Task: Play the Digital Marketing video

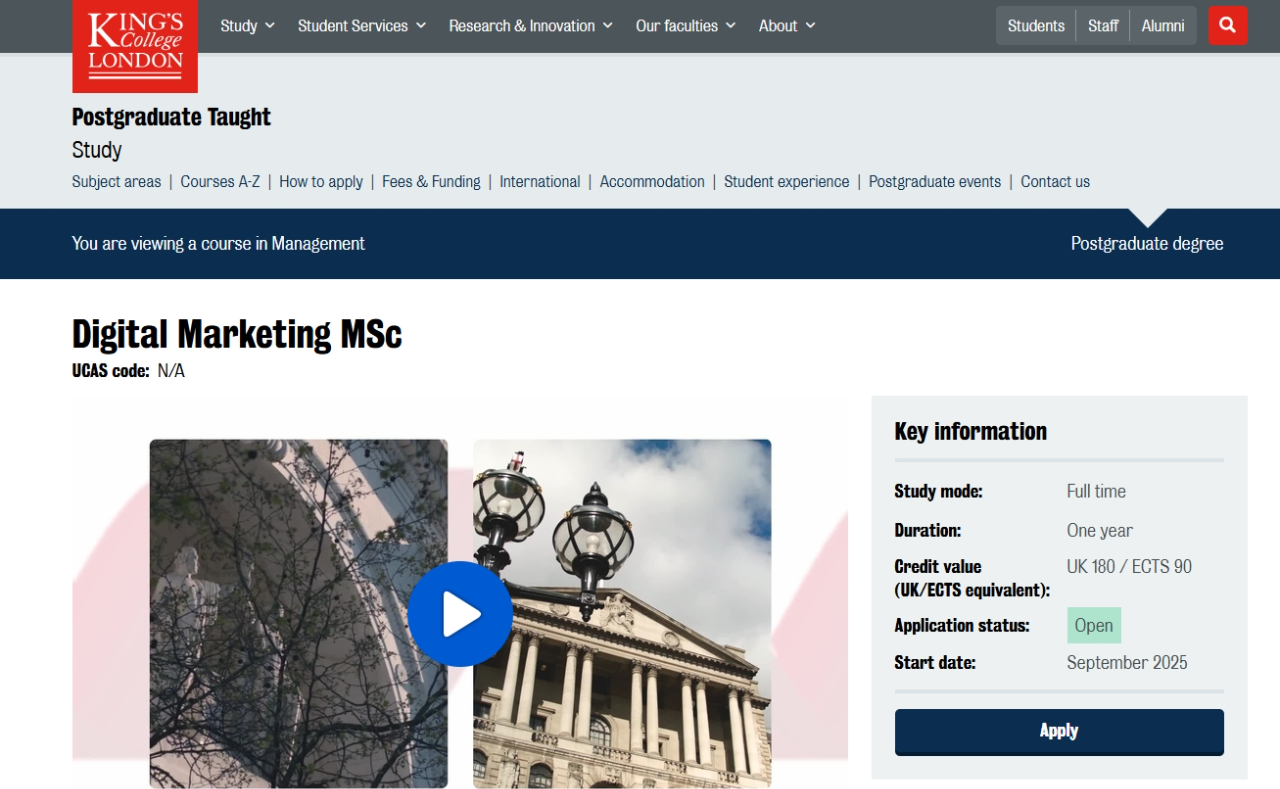Action: 460,614
